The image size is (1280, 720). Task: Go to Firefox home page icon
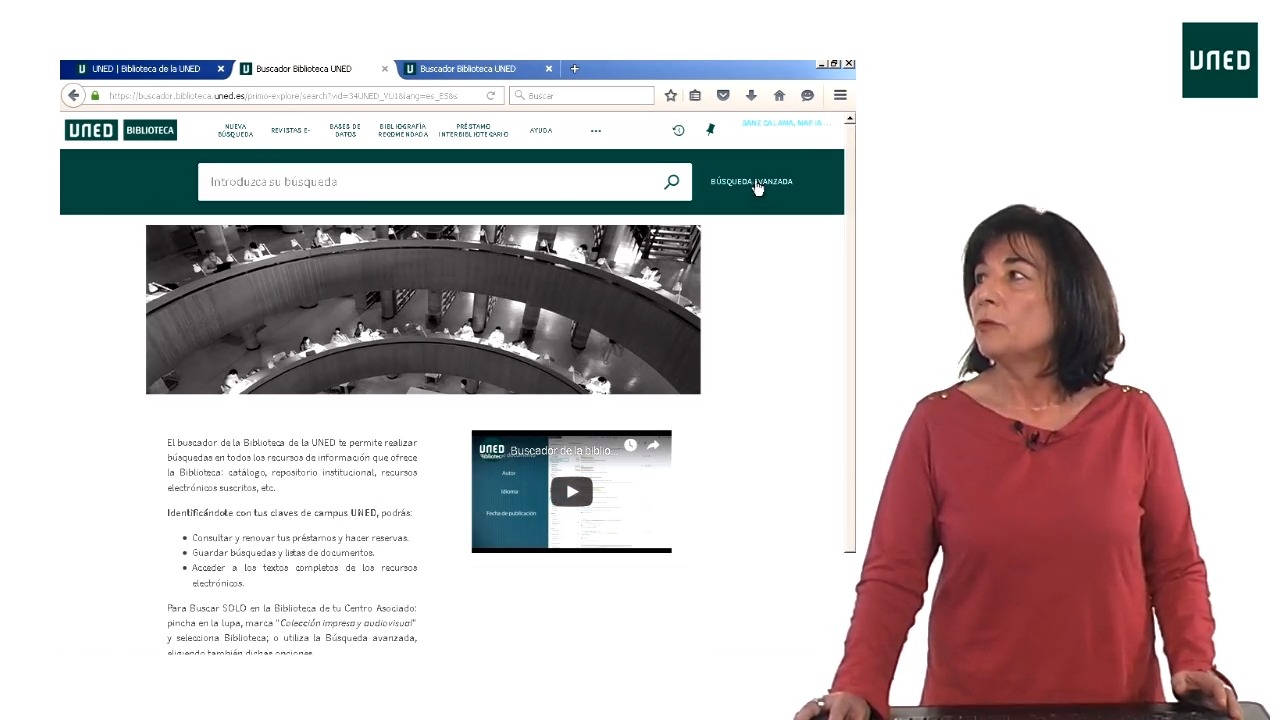pyautogui.click(x=779, y=96)
